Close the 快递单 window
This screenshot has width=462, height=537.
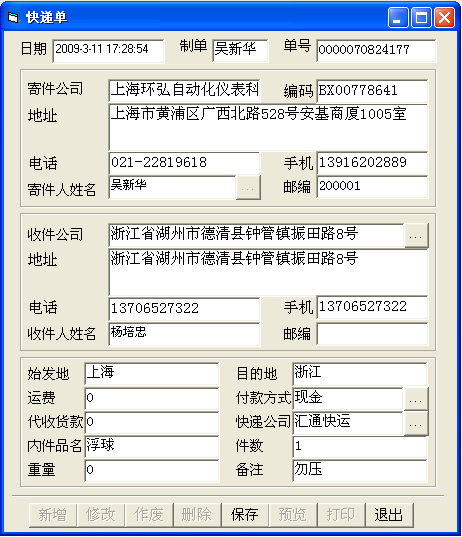(x=445, y=17)
